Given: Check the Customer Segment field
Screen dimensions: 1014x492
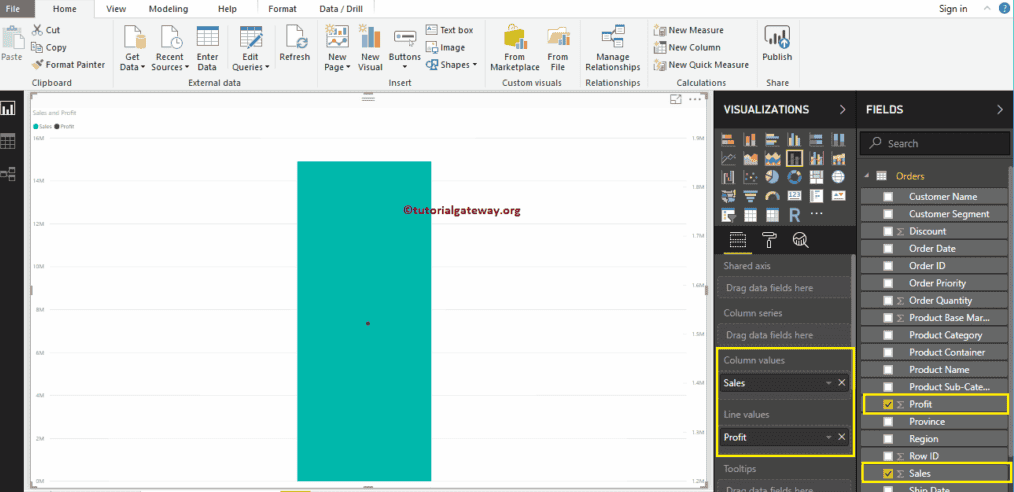Looking at the screenshot, I should pyautogui.click(x=888, y=214).
